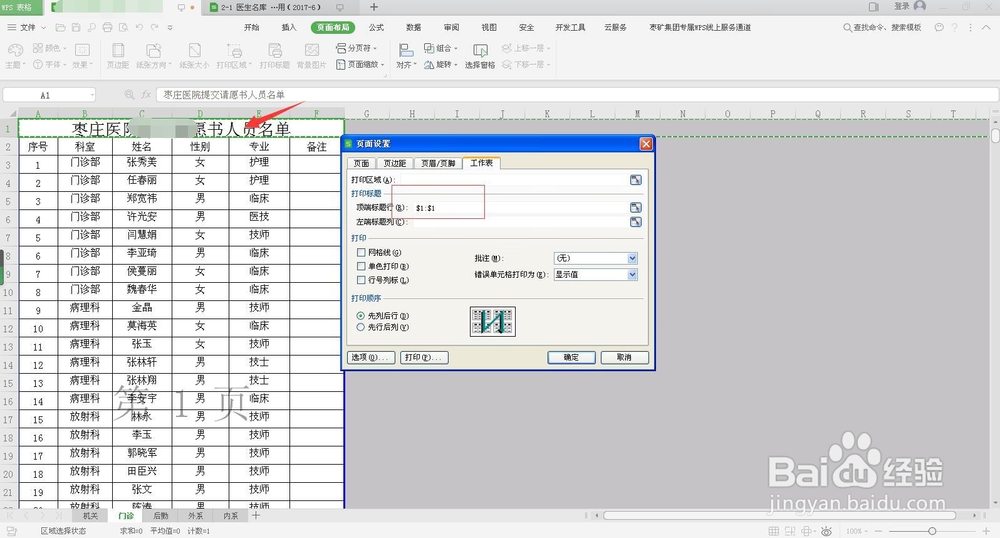
Task: Switch to the 页边距 tab in dialog
Action: [x=394, y=163]
